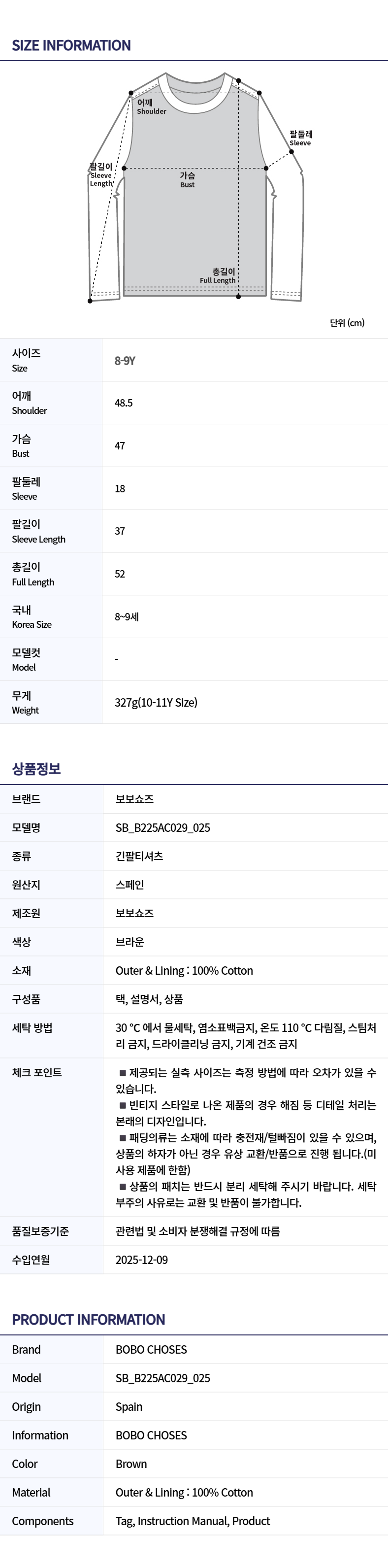Image resolution: width=388 pixels, height=1568 pixels.
Task: Click the PRODUCT INFORMATION heading
Action: tap(89, 1320)
